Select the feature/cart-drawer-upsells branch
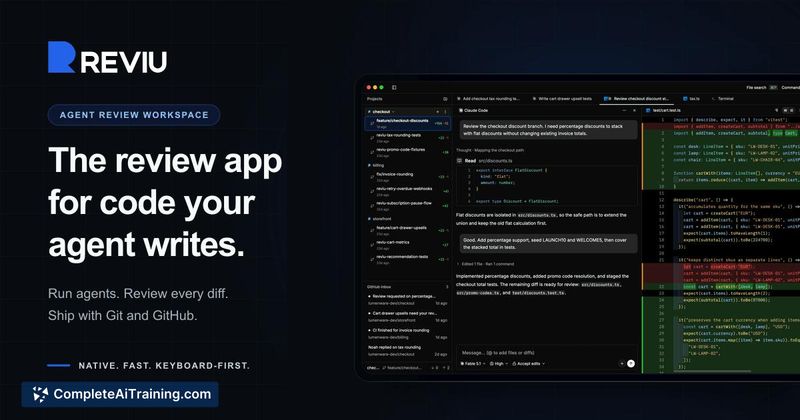The width and height of the screenshot is (800, 420). coord(407,230)
